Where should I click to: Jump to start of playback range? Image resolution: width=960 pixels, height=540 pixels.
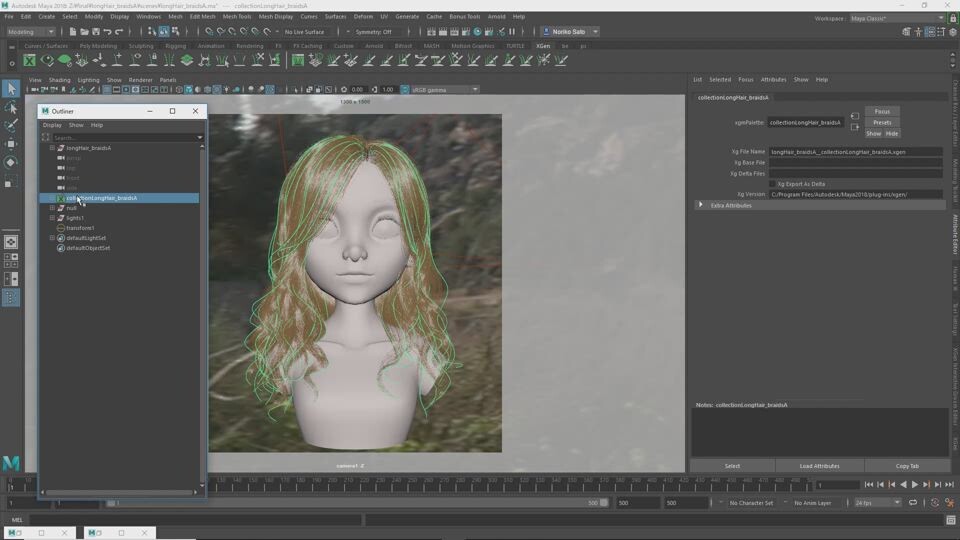(869, 485)
